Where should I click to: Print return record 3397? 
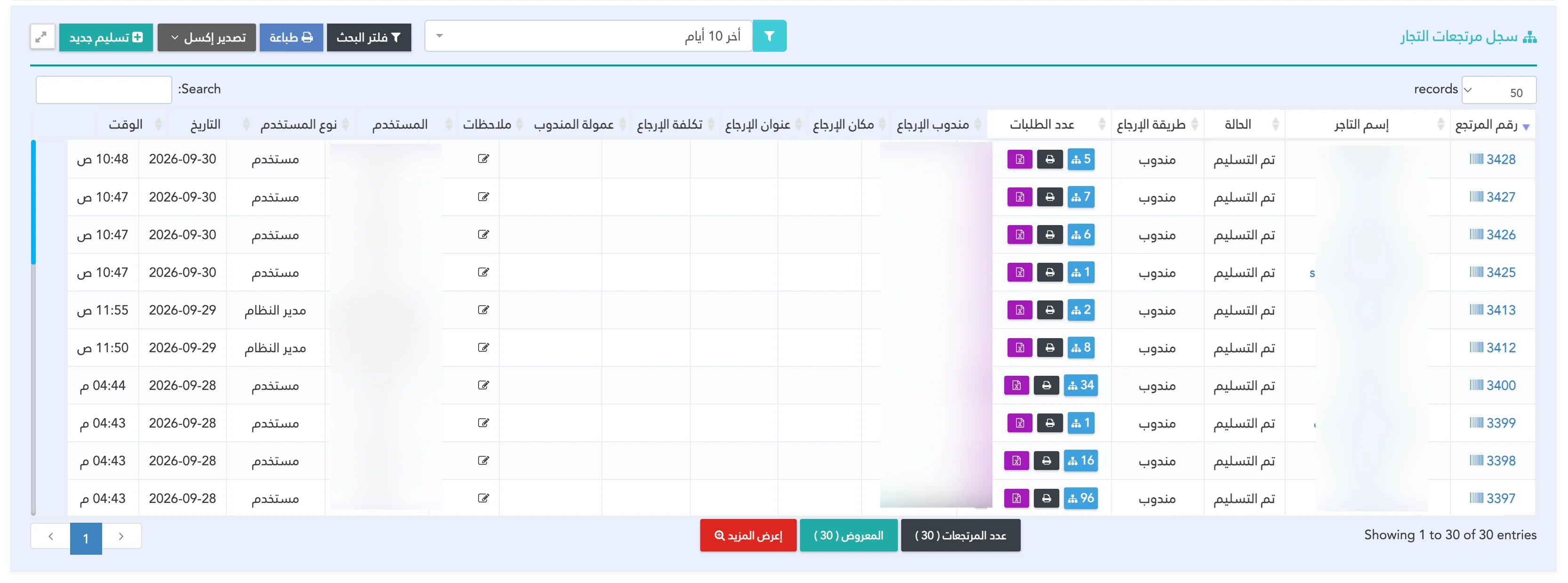pos(1046,499)
